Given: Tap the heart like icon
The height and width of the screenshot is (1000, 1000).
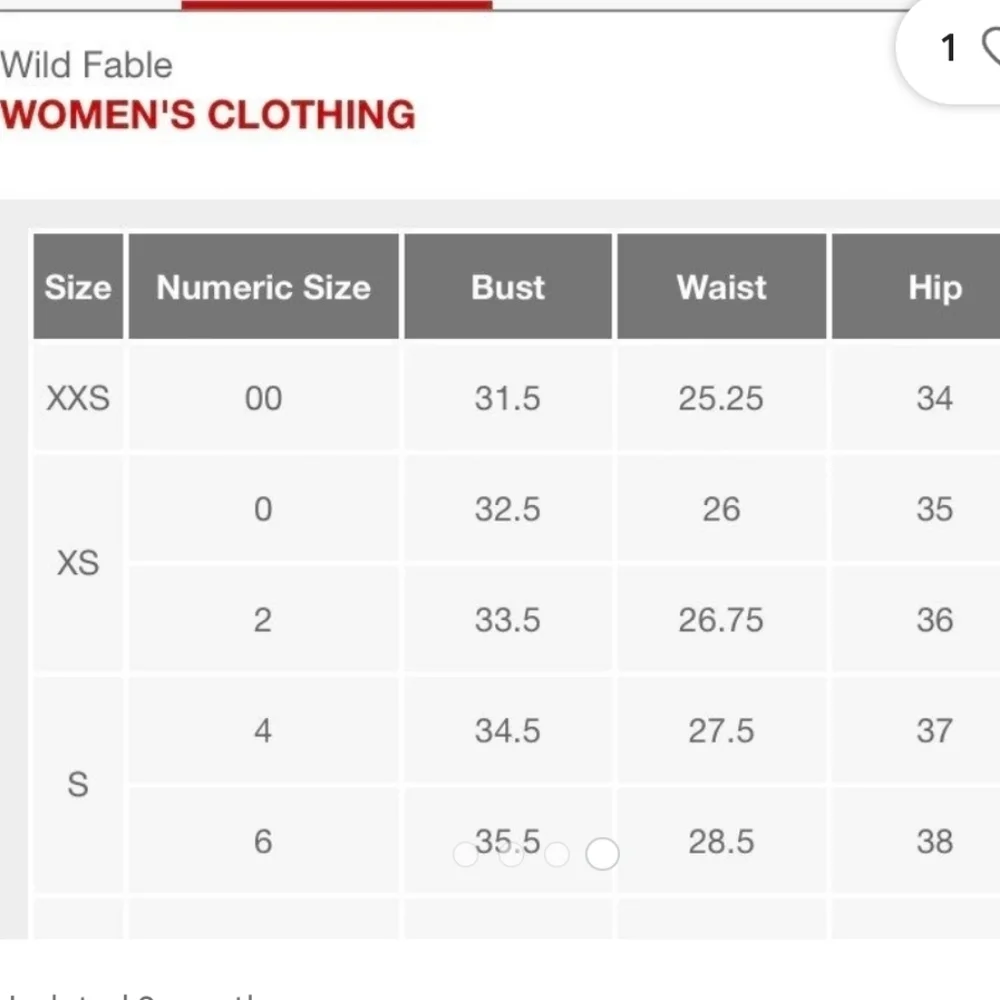Looking at the screenshot, I should (991, 47).
